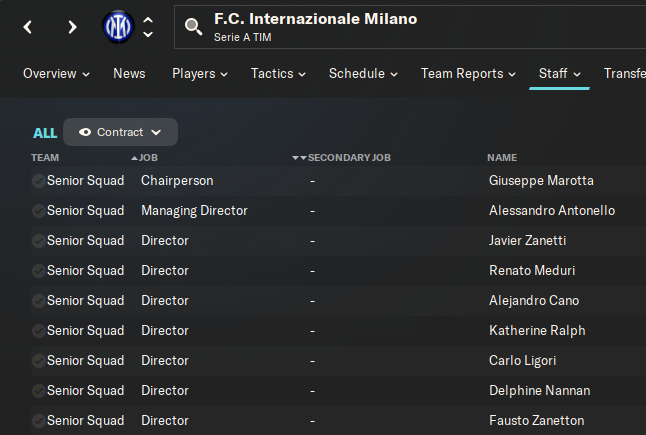The width and height of the screenshot is (646, 435).
Task: Expand the Tactics menu
Action: click(278, 74)
